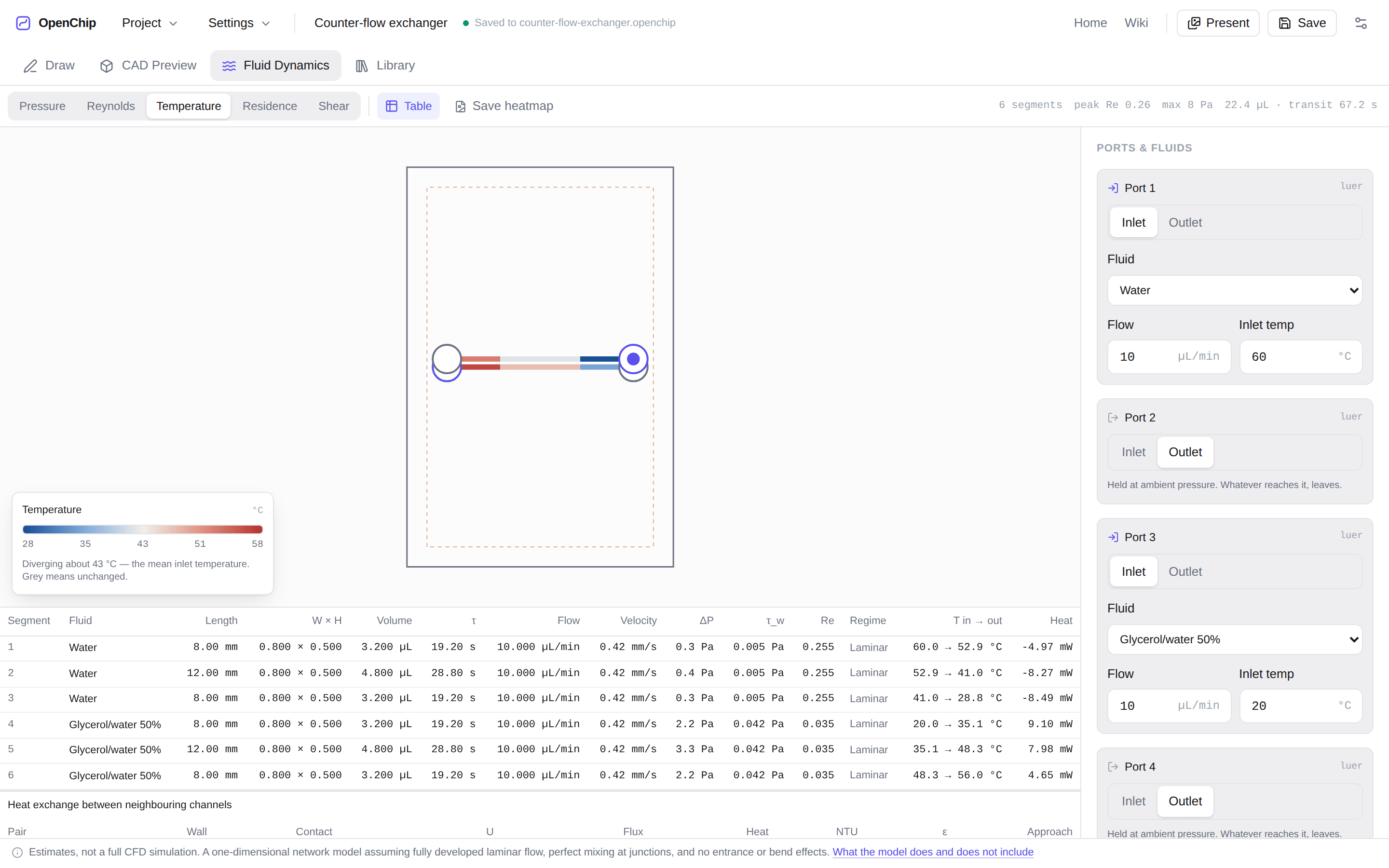Screen dimensions: 1389x868
Task: Click the Library books icon
Action: click(362, 66)
